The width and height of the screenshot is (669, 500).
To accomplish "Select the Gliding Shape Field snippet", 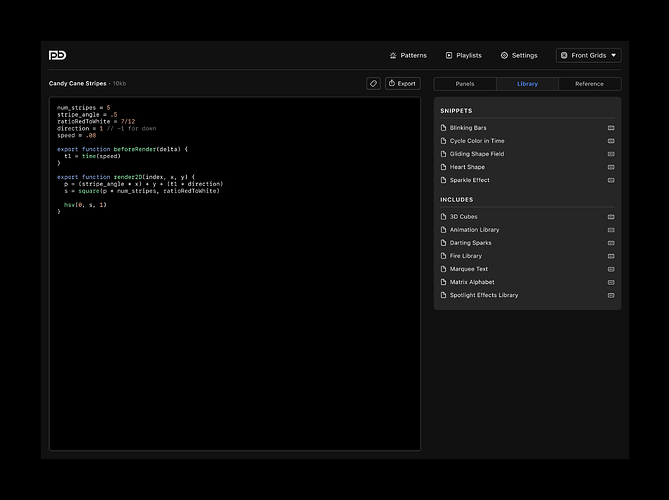I will click(527, 154).
